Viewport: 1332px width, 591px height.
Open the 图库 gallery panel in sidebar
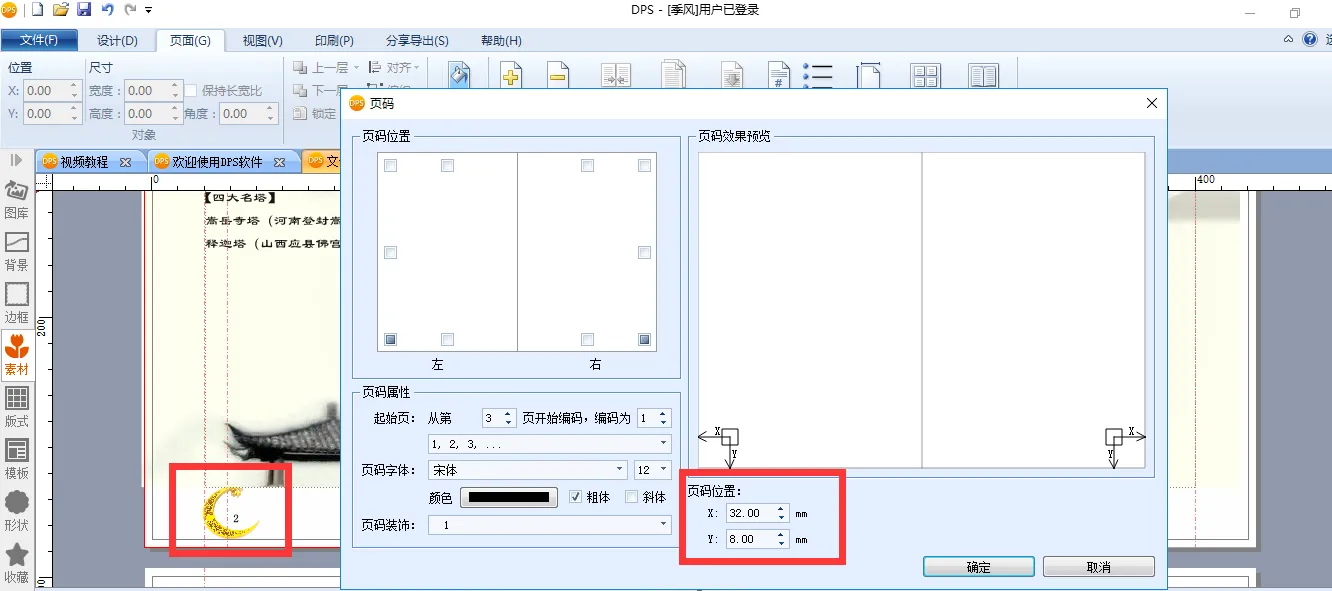17,200
